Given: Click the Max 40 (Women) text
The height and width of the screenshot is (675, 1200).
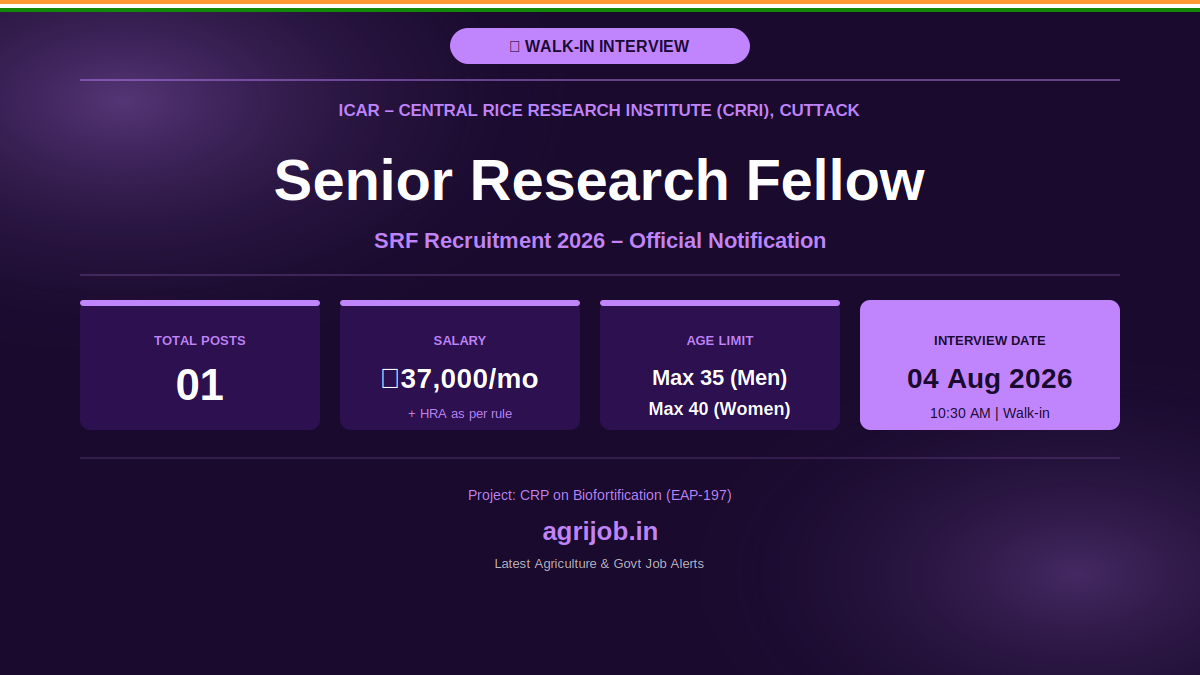Looking at the screenshot, I should pos(720,409).
